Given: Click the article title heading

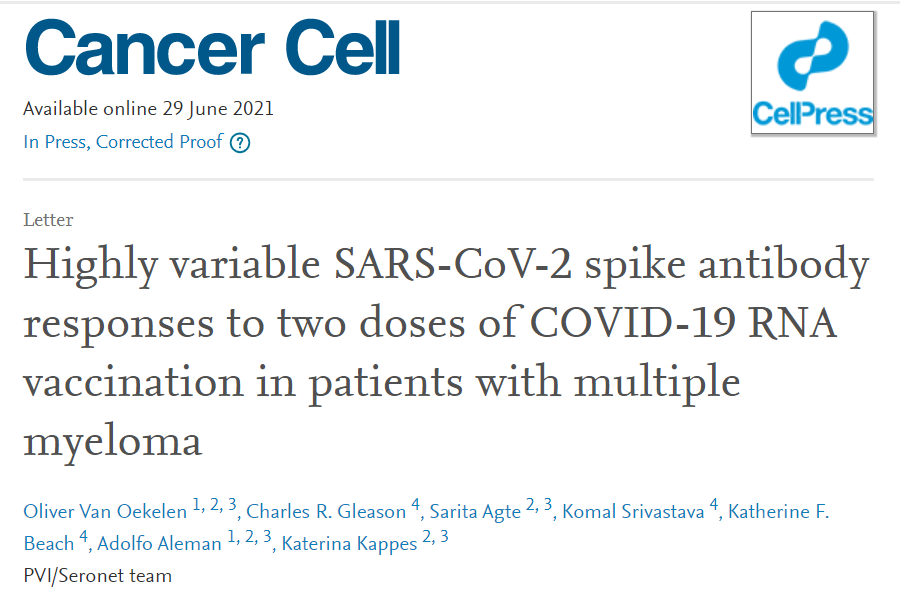Looking at the screenshot, I should point(445,352).
